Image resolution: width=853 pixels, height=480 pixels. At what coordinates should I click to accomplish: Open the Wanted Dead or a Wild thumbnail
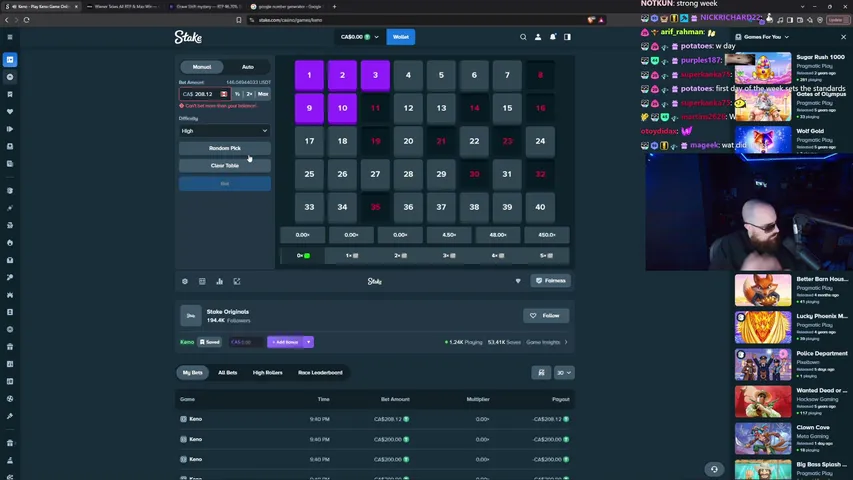763,402
